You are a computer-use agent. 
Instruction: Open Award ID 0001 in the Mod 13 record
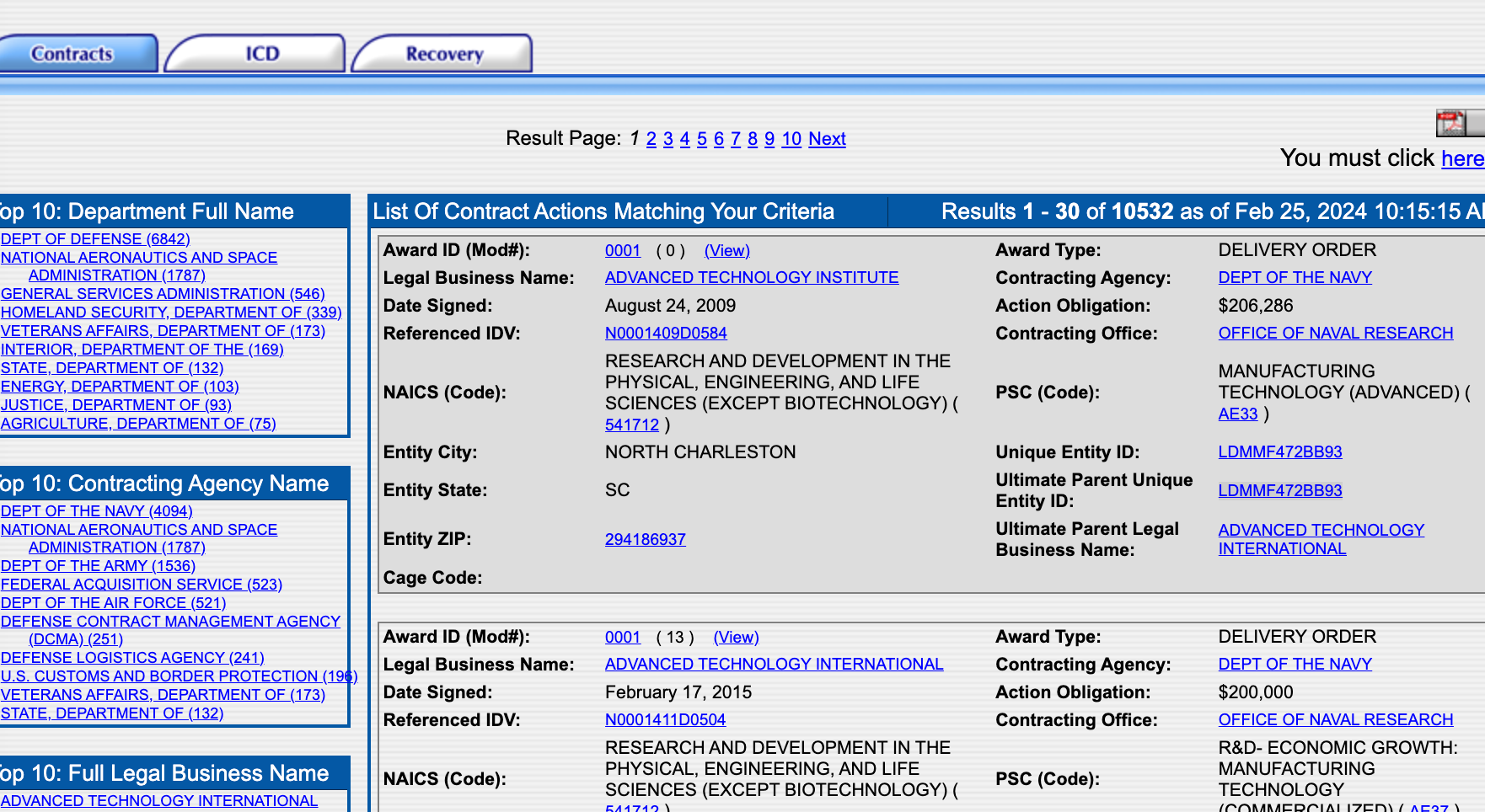point(623,638)
